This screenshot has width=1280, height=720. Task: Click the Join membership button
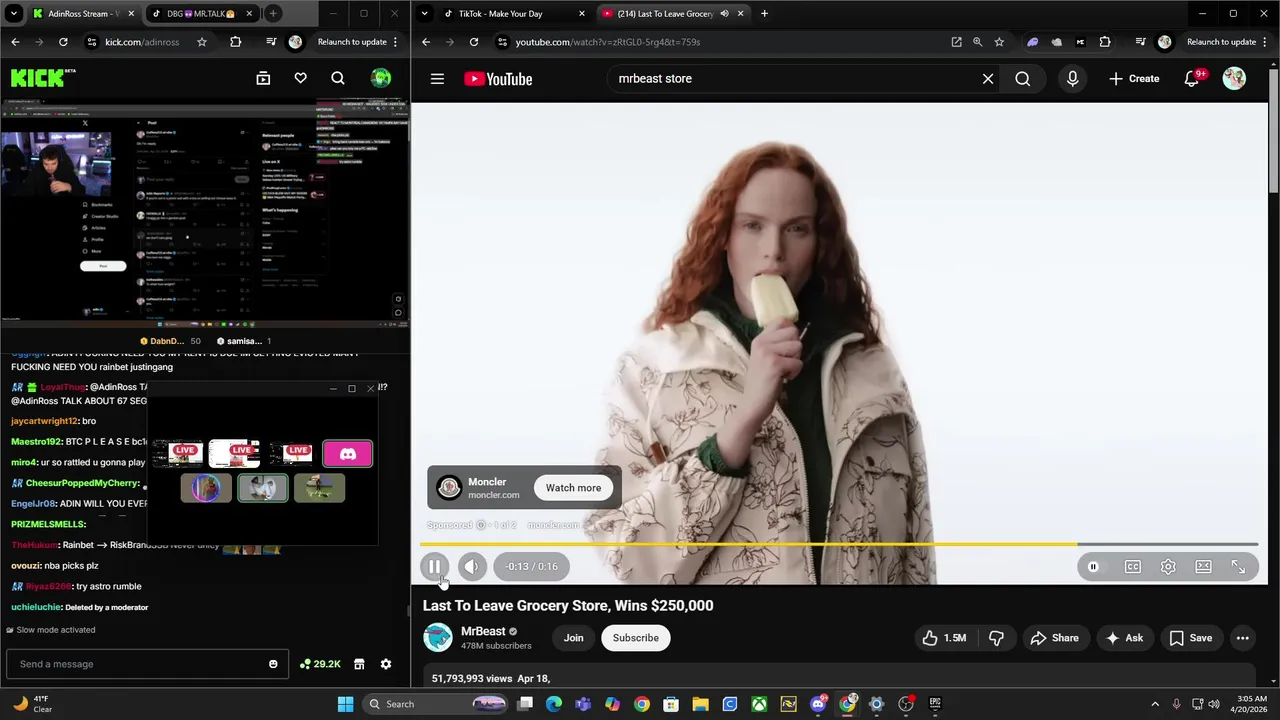(x=573, y=638)
